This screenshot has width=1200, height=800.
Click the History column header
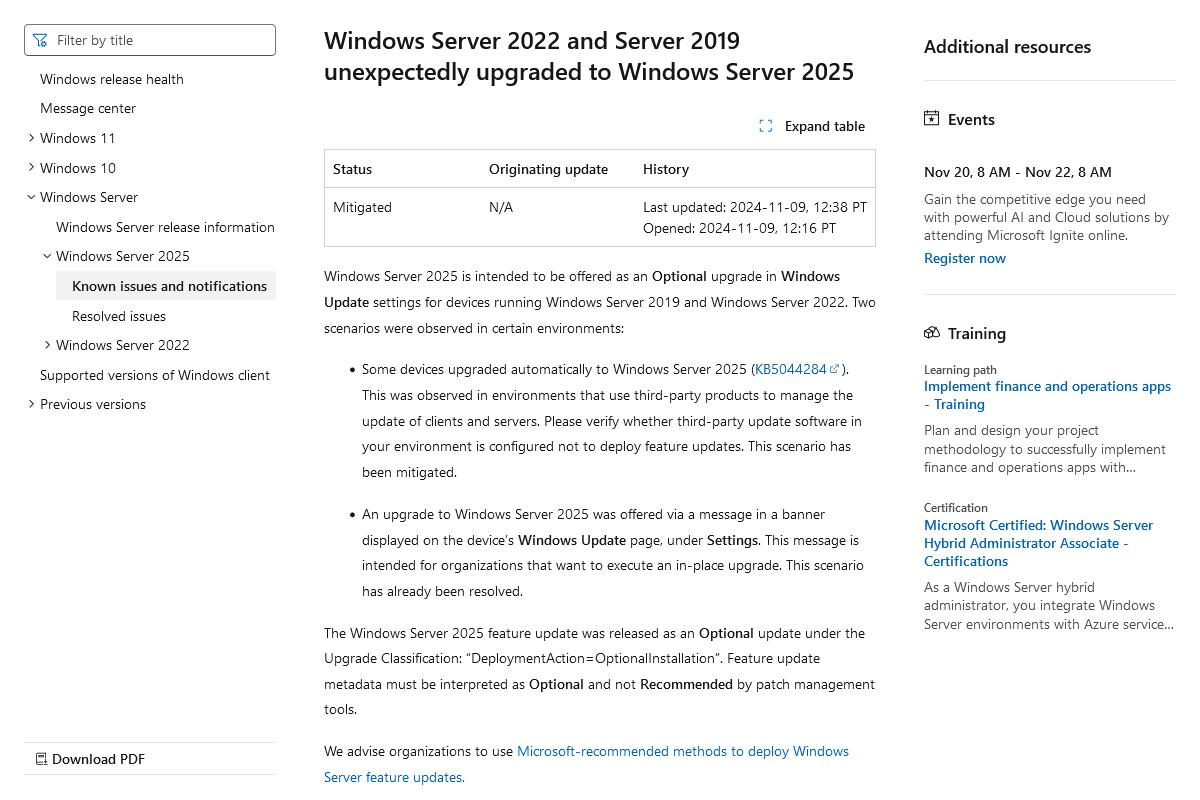666,169
